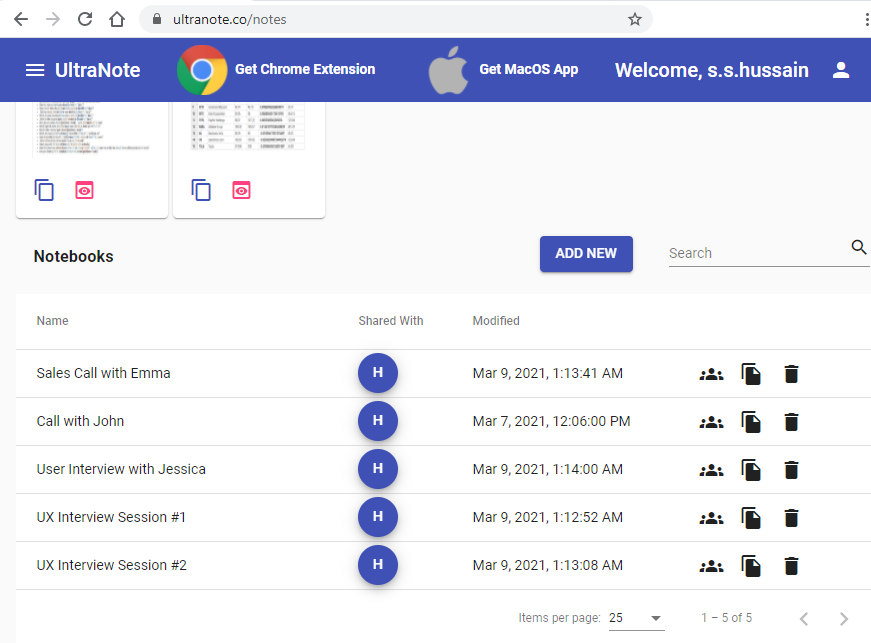The image size is (871, 643).
Task: Open Call with John notebook
Action: click(x=80, y=421)
